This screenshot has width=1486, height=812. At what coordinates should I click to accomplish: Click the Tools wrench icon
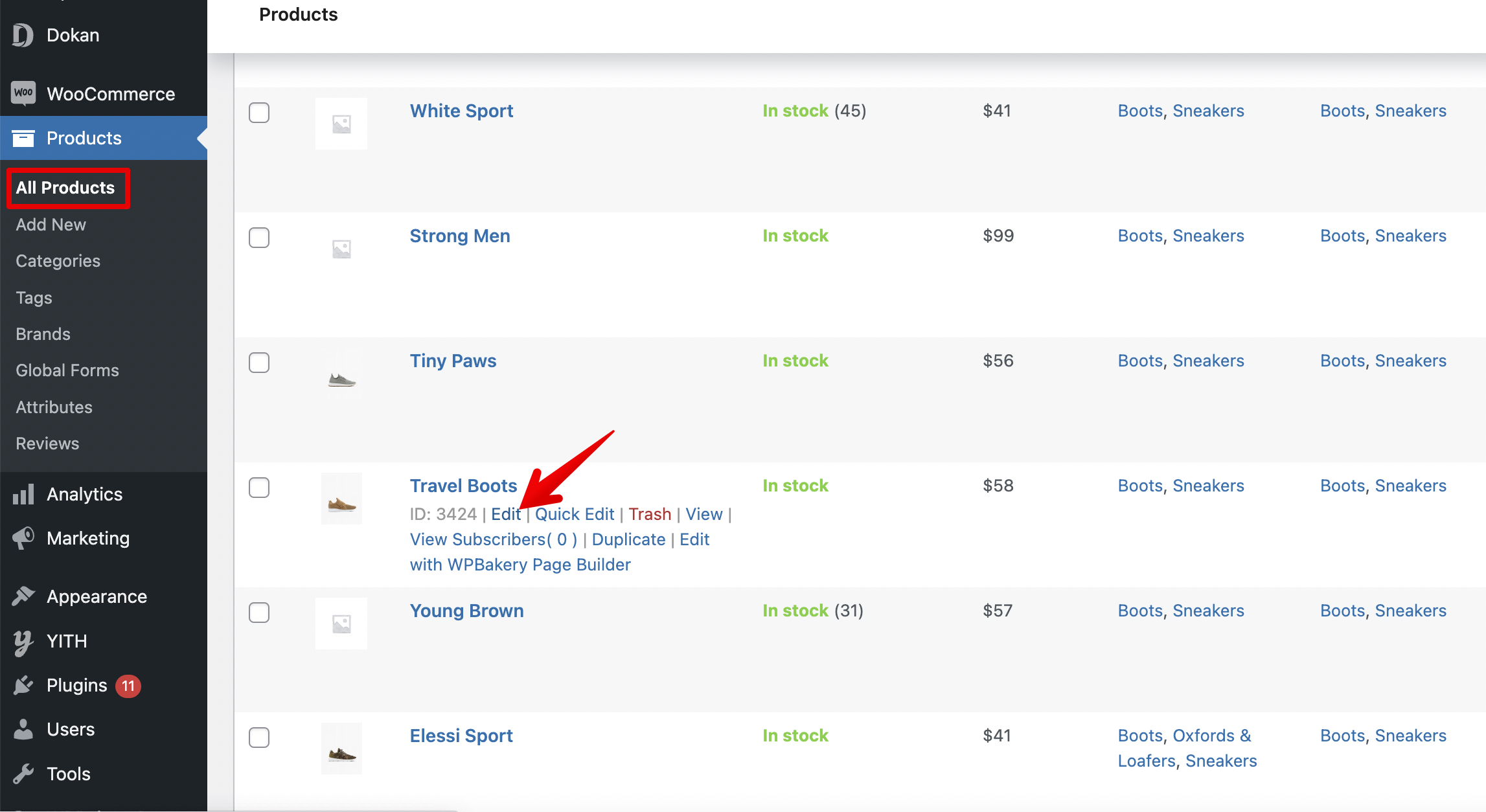click(x=23, y=773)
